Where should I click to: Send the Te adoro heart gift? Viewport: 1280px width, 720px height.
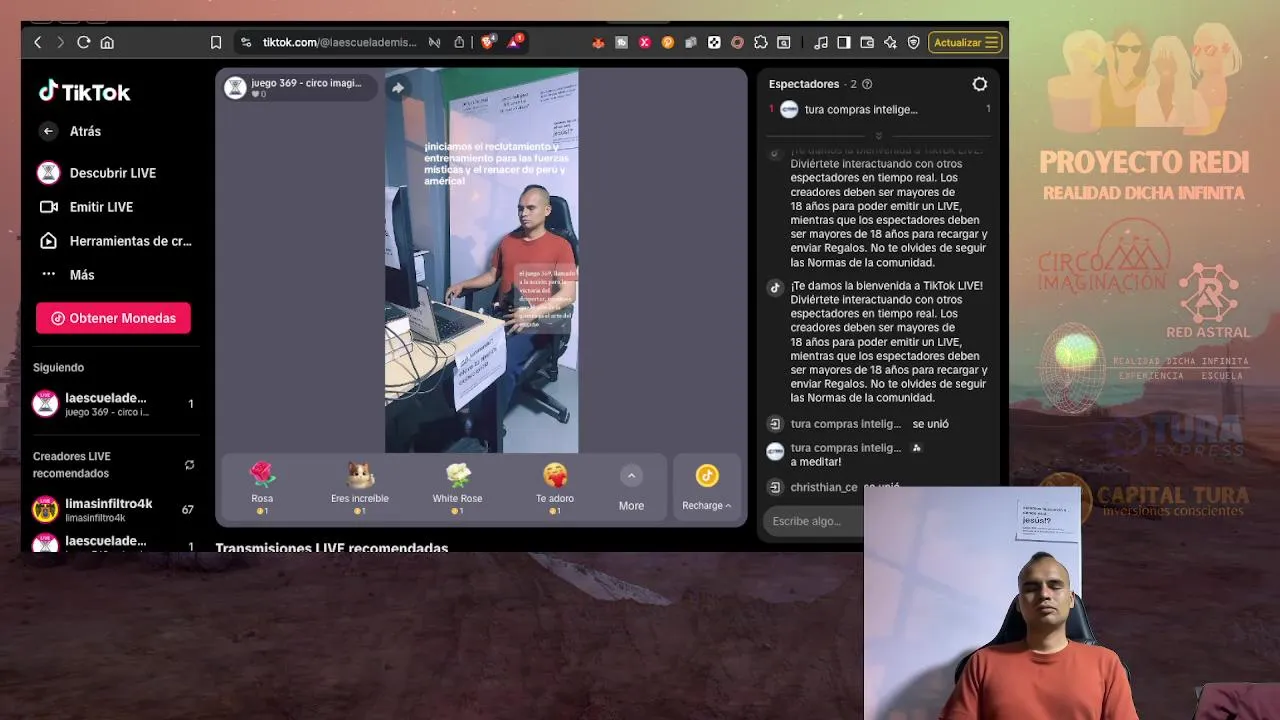[555, 488]
